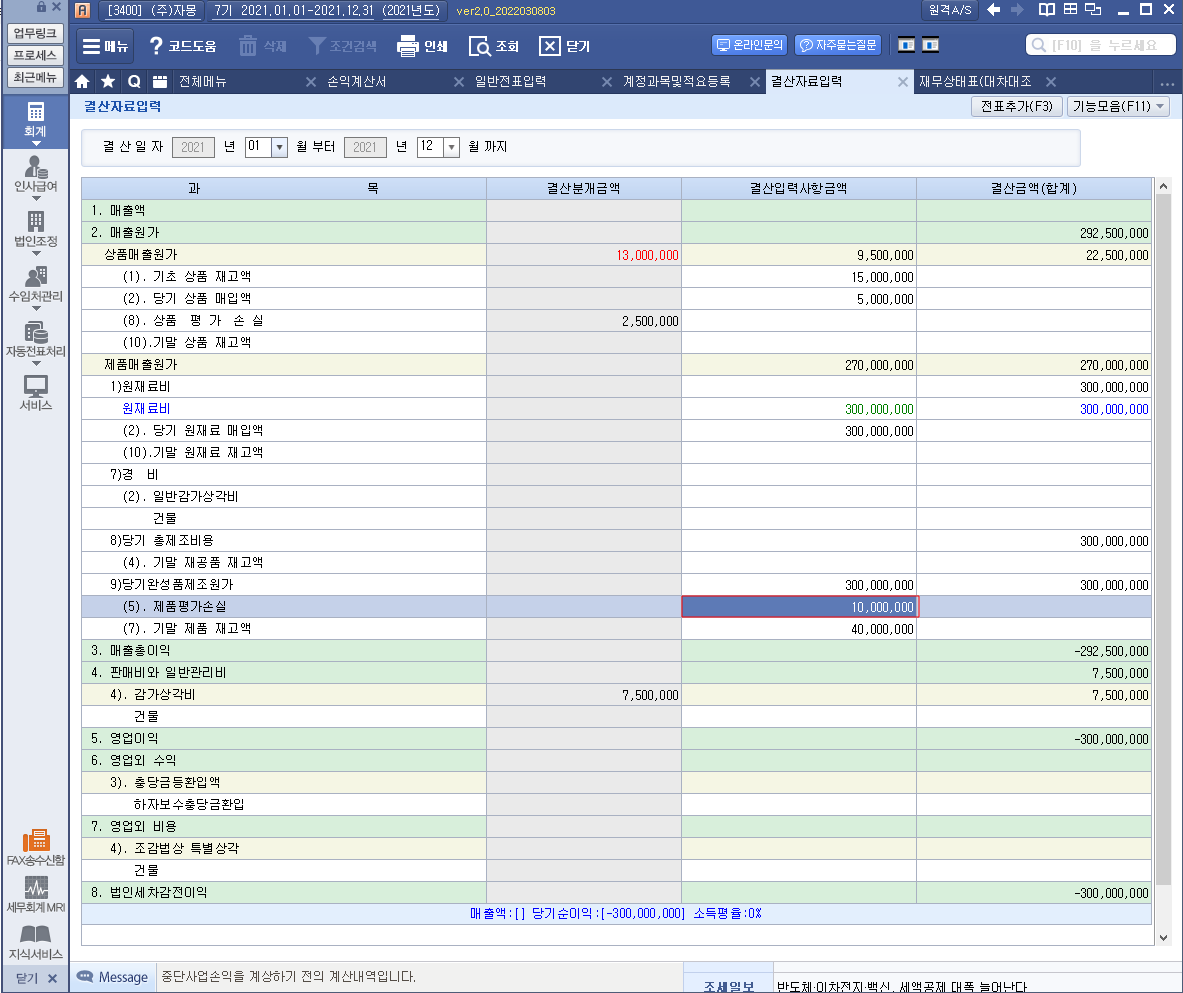Open the 회계 calculator module in sidebar

point(35,113)
